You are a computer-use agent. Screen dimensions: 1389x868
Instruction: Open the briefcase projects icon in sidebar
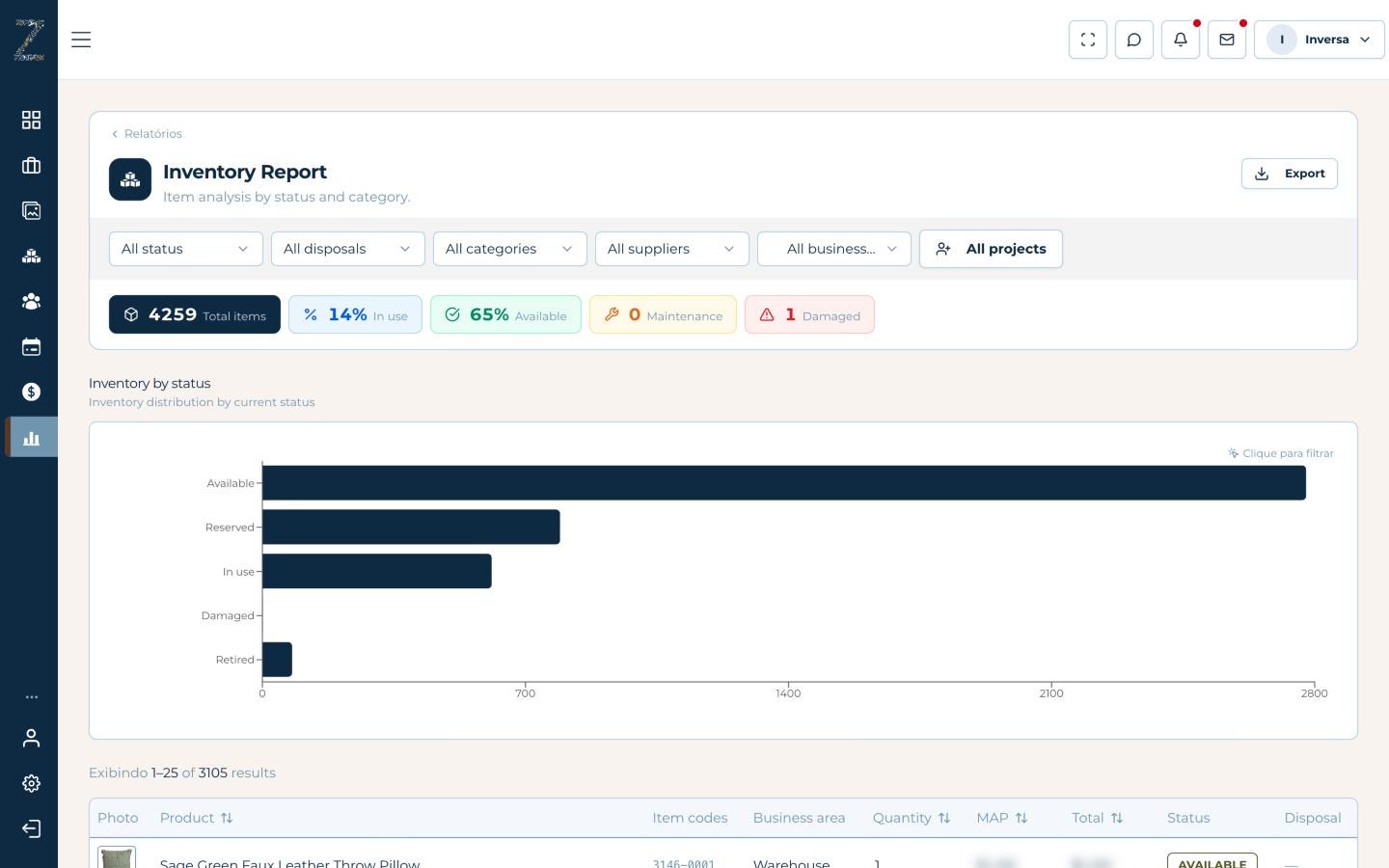pyautogui.click(x=31, y=165)
